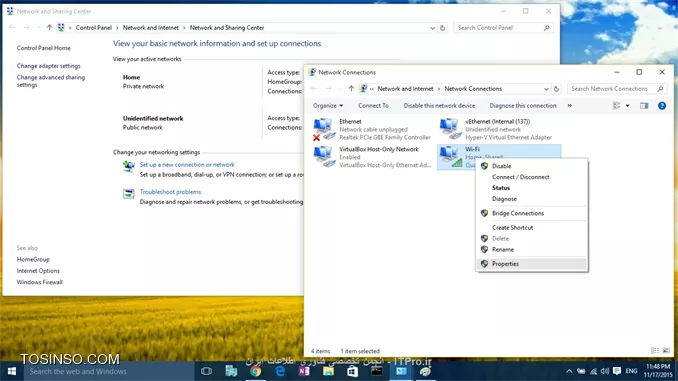
Task: Show hidden system tray icons
Action: coord(569,371)
